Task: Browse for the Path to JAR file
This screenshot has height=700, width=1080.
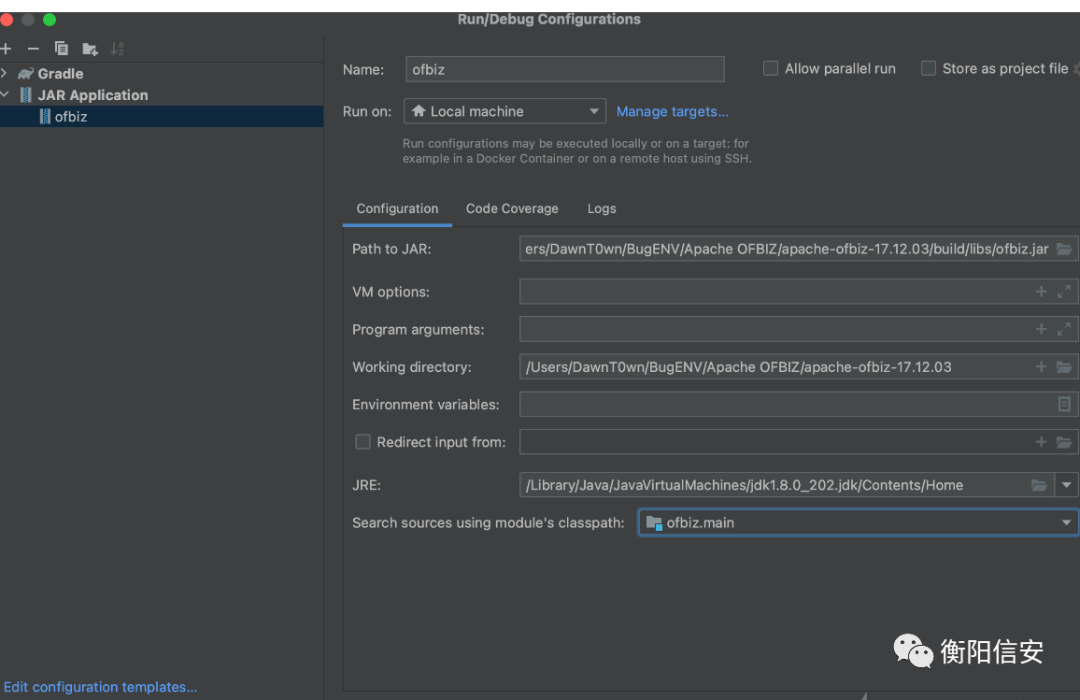Action: click(x=1063, y=249)
